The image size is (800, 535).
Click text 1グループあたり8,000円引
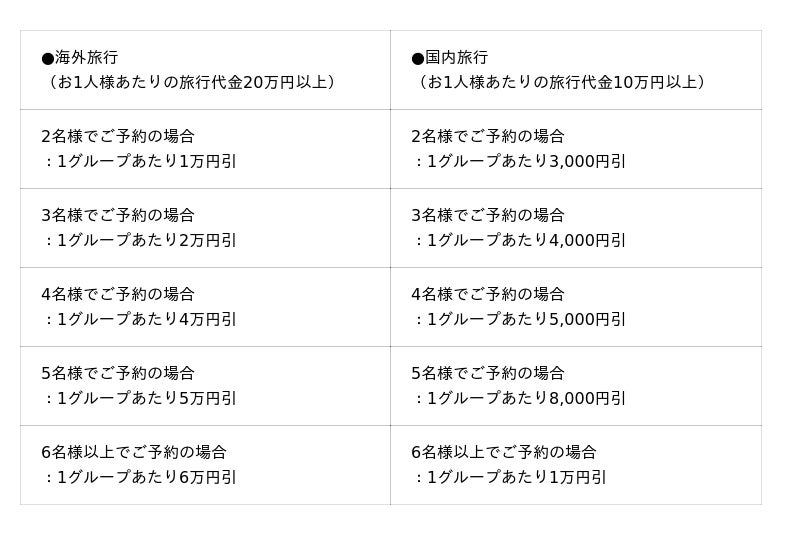526,399
